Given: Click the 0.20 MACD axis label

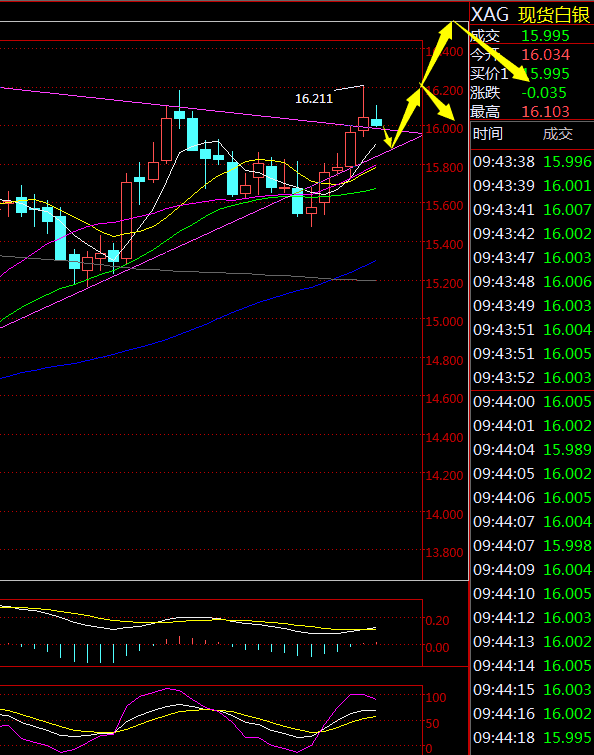Looking at the screenshot, I should (437, 621).
